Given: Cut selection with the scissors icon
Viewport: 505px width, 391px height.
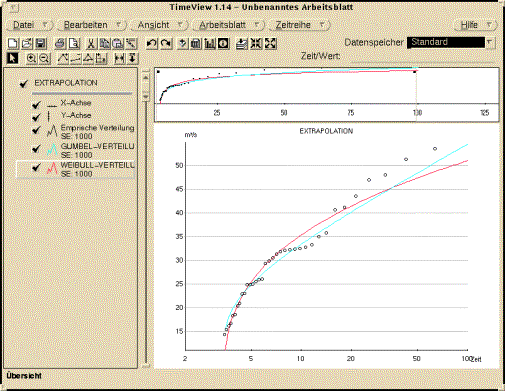Looking at the screenshot, I should 91,44.
